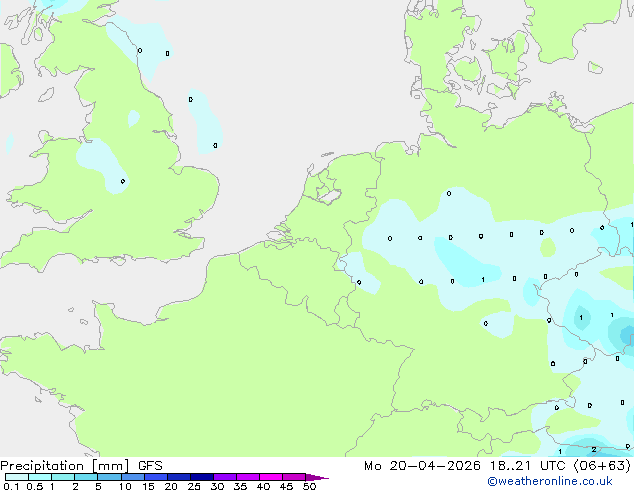634x490 pixels.
Task: Click the 1–2 mm legend swatch
Action: coord(63,477)
